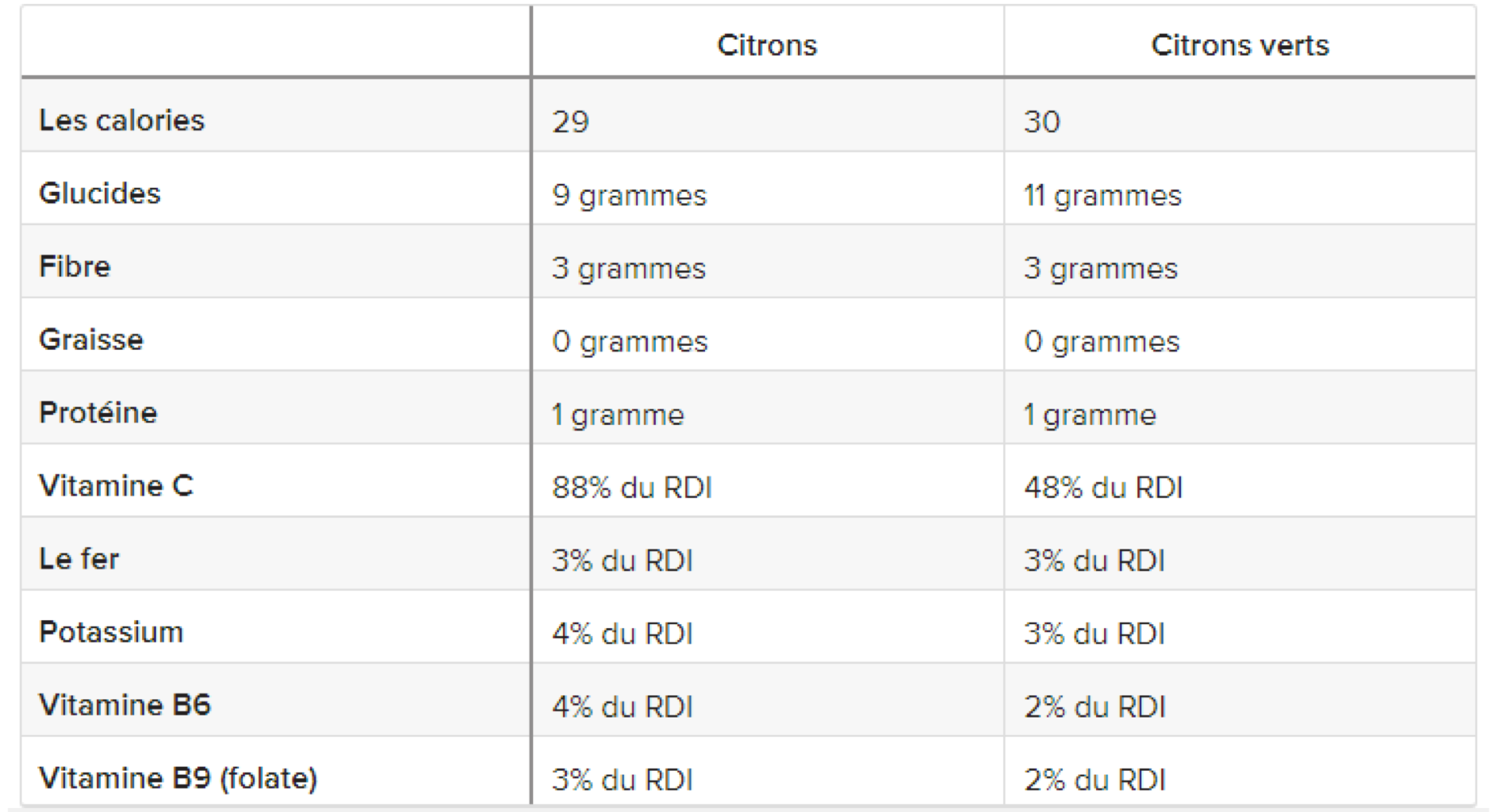Viewport: 1499px width, 812px height.
Task: Click the Potassium row label
Action: [x=111, y=632]
